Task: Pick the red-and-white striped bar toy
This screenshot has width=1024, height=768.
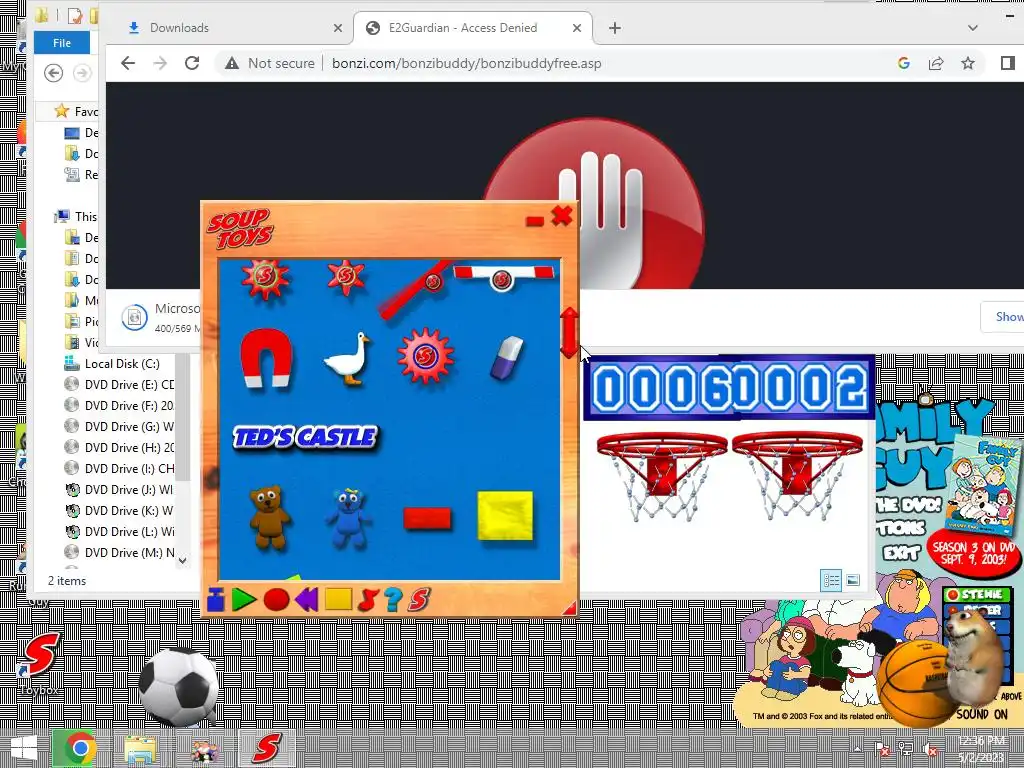Action: click(x=504, y=276)
